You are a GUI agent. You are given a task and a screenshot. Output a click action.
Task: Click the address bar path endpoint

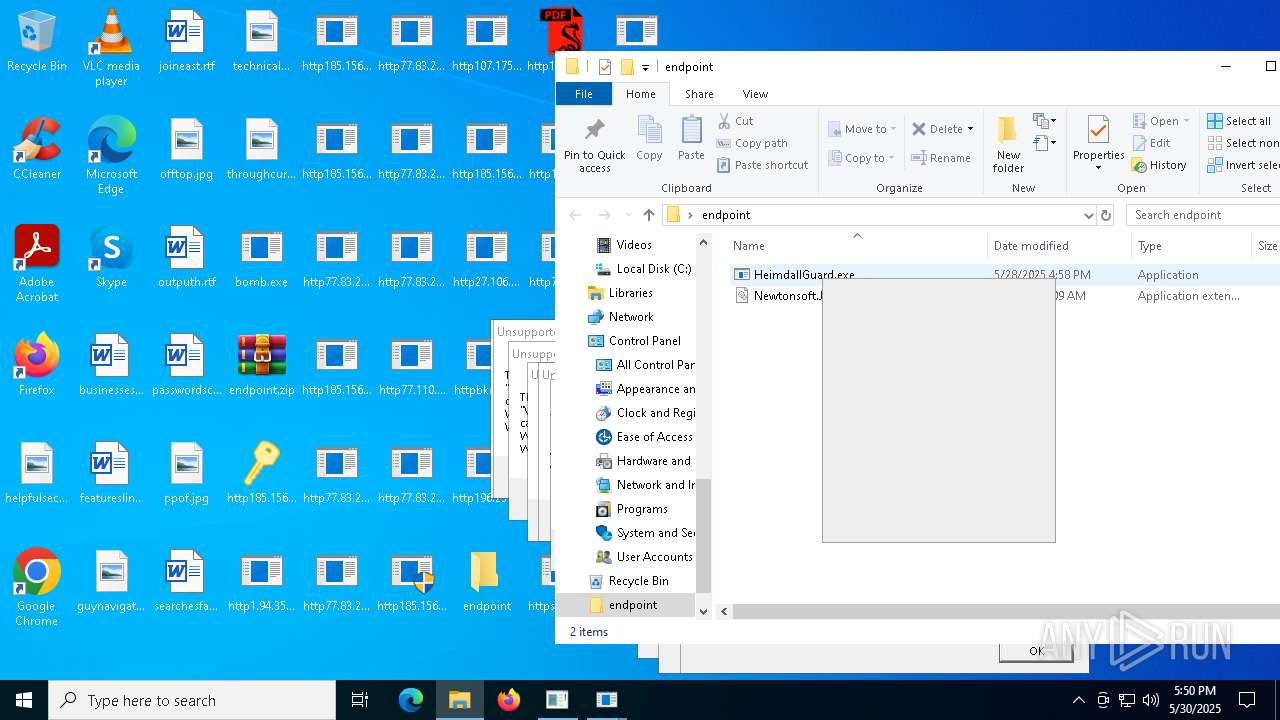pyautogui.click(x=726, y=215)
